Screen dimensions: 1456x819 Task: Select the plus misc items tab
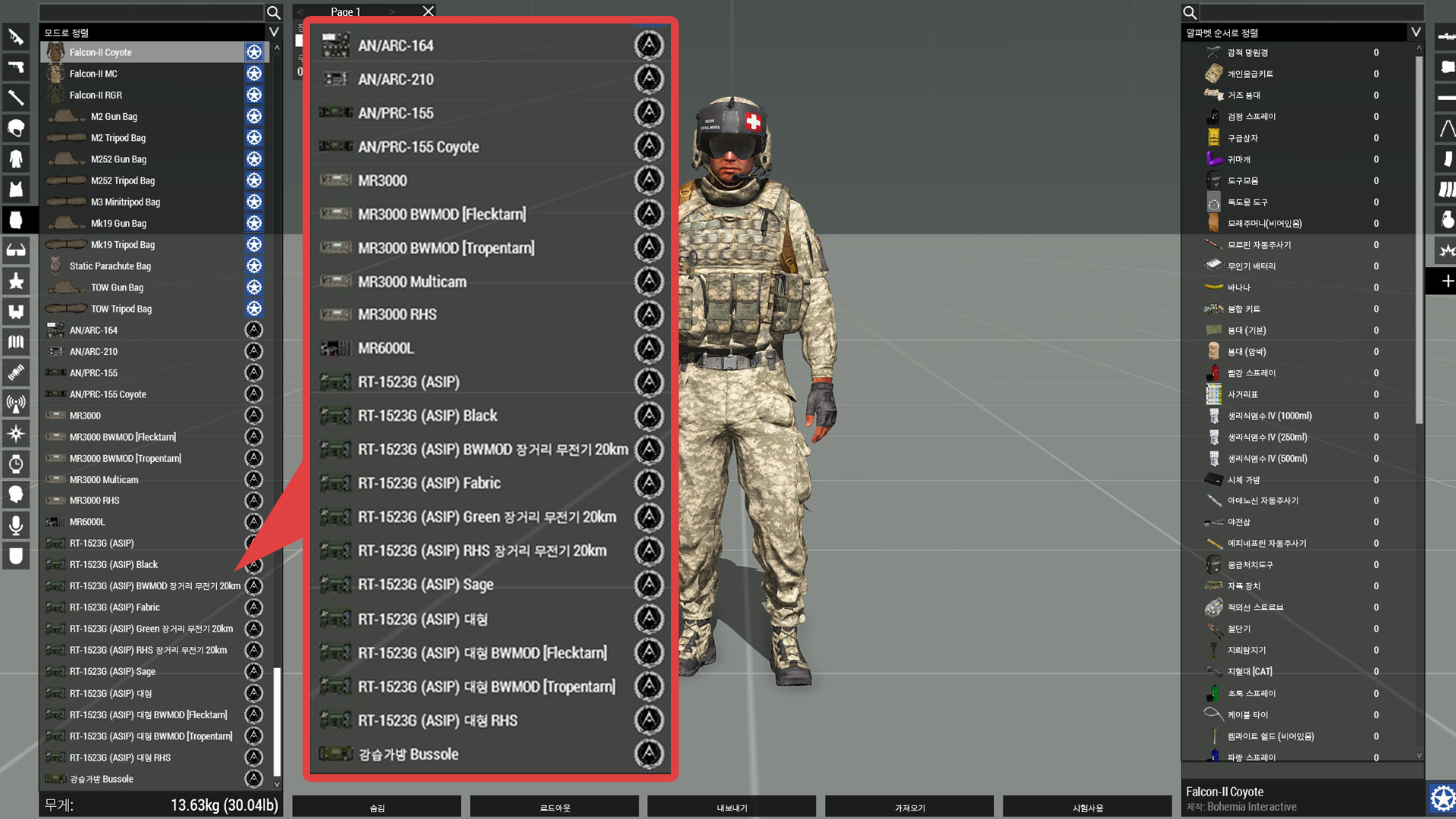1446,281
